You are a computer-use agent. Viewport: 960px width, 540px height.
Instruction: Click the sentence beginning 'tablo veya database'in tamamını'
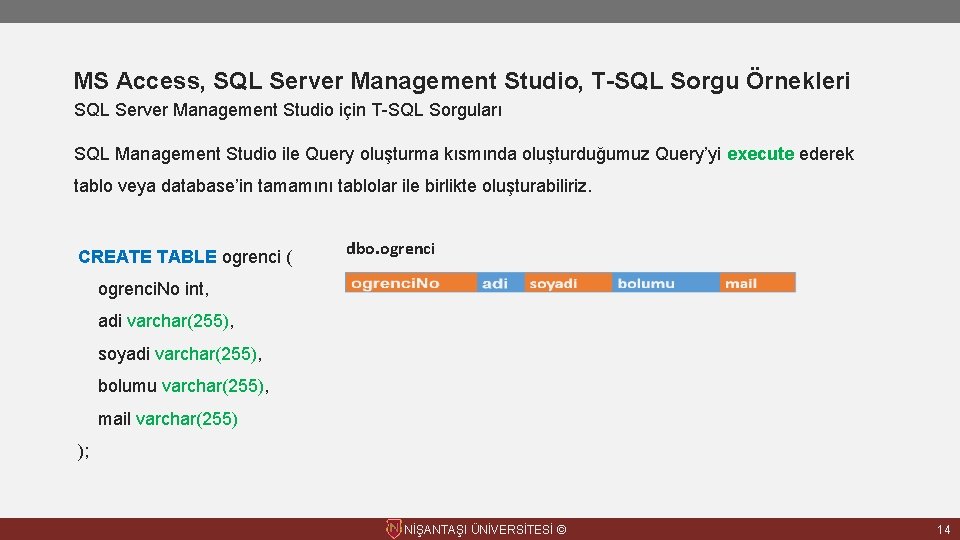click(332, 186)
